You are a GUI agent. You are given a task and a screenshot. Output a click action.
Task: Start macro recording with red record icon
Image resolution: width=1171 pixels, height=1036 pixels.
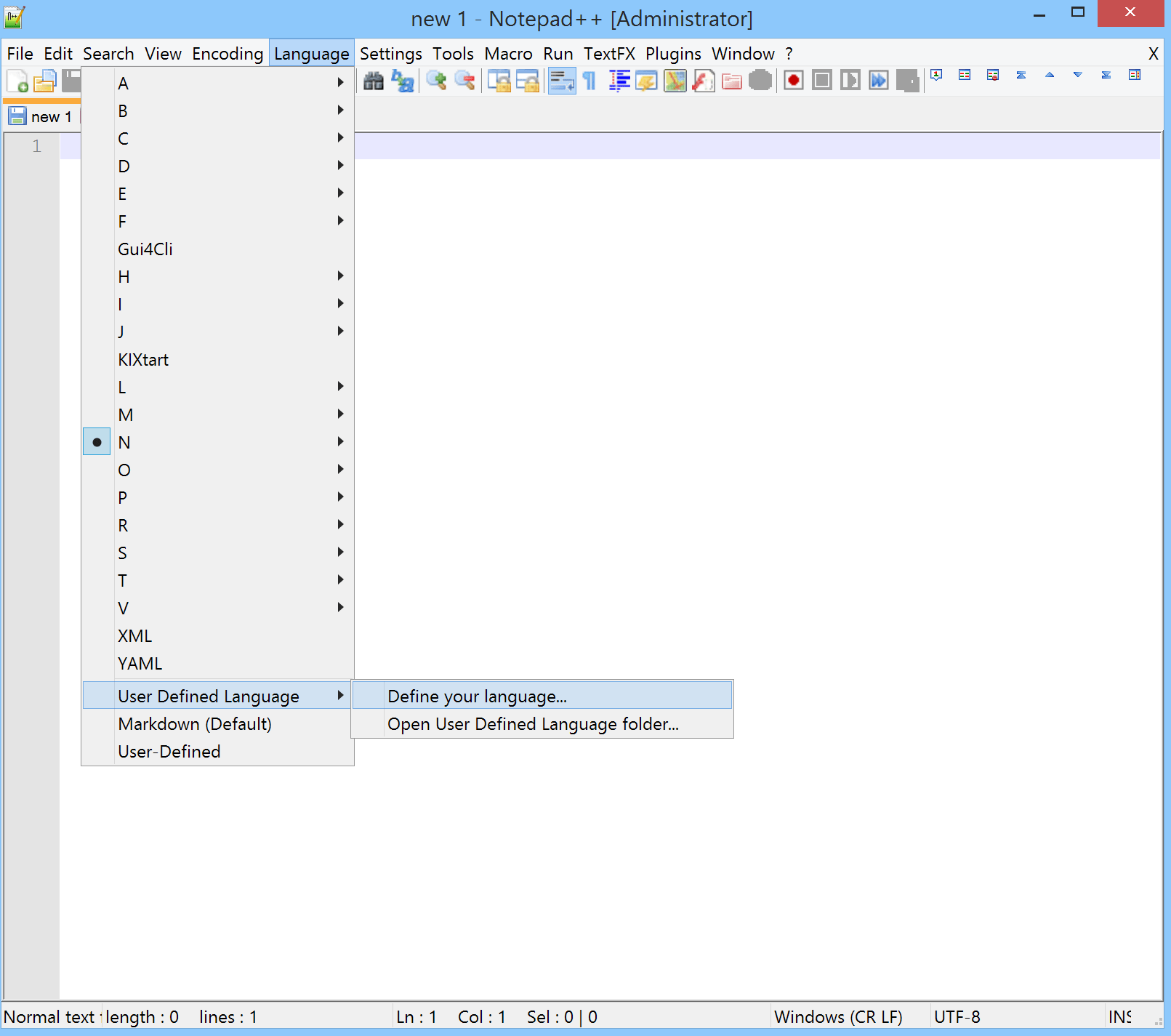(x=793, y=81)
